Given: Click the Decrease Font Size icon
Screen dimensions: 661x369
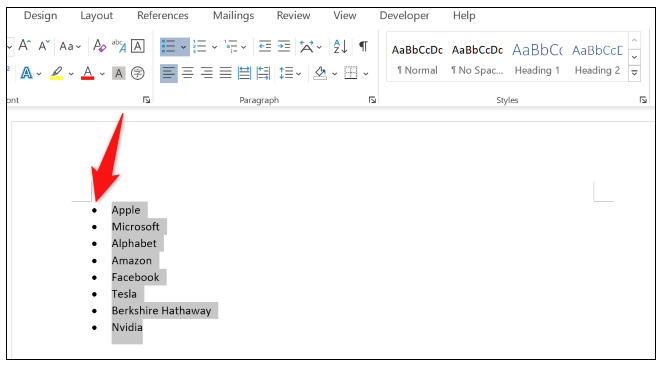Looking at the screenshot, I should click(44, 46).
